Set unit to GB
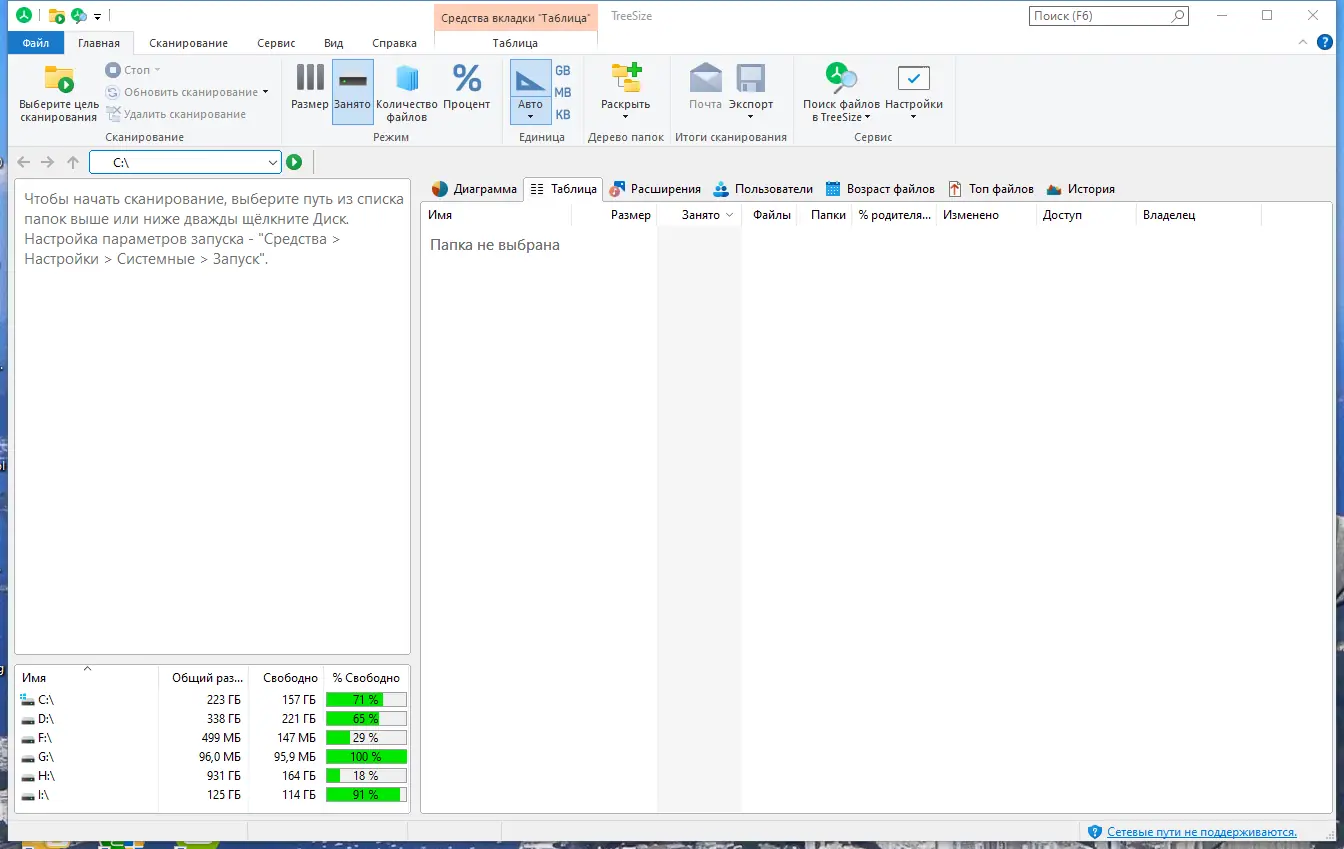The width and height of the screenshot is (1344, 849). (563, 70)
